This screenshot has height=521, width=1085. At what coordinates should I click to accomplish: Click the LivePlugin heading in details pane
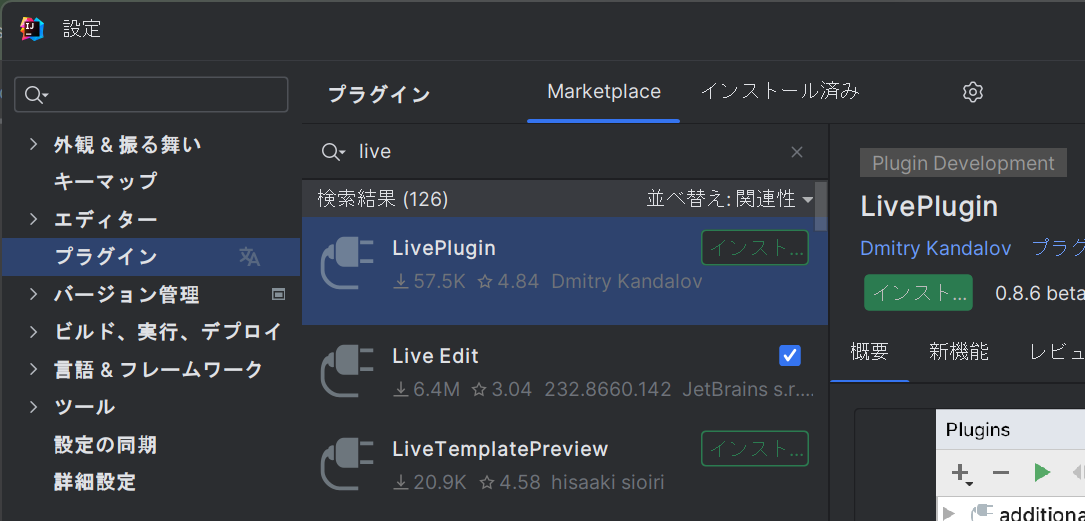tap(929, 207)
